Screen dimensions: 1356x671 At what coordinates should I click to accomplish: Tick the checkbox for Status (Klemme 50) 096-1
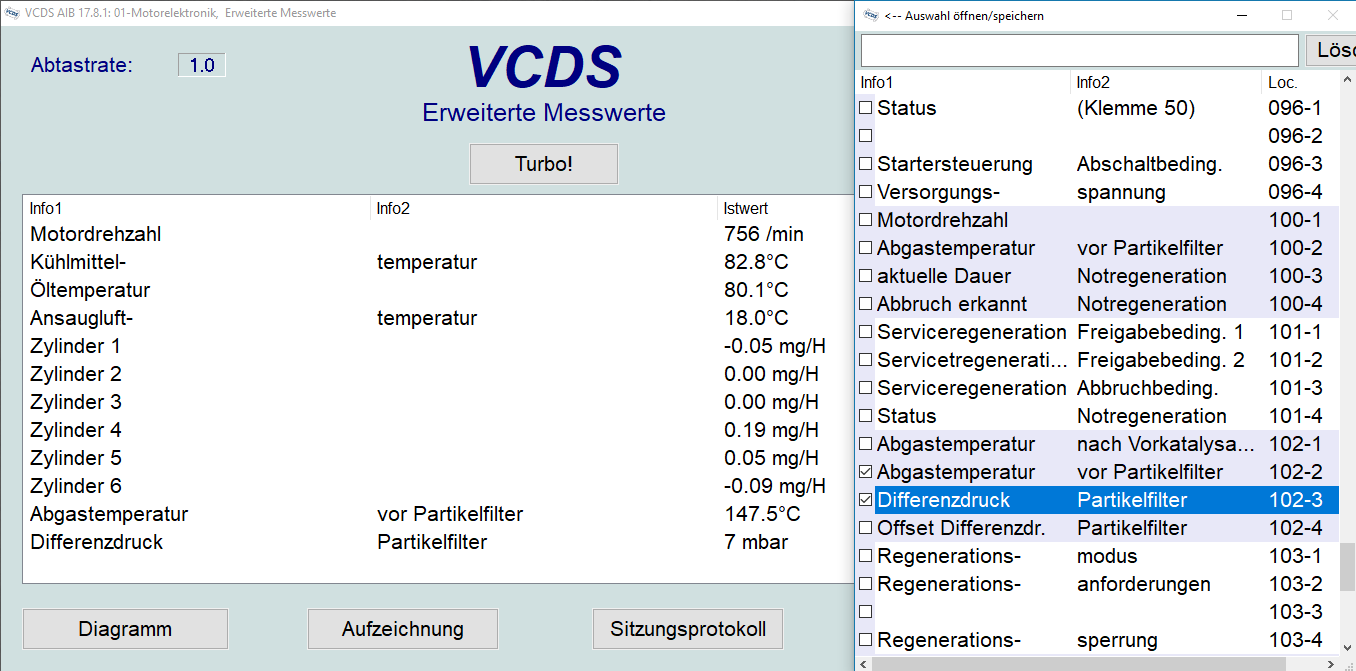[x=866, y=108]
